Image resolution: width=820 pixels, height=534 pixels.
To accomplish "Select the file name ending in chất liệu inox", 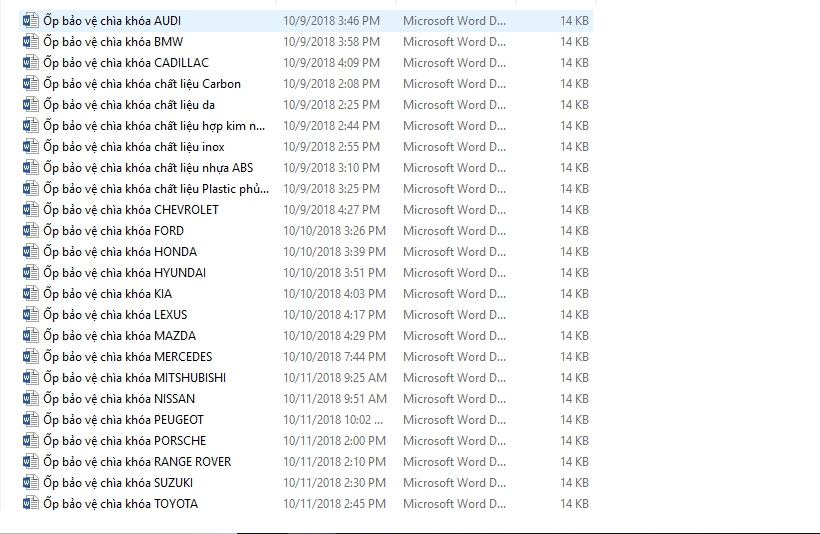I will (x=134, y=146).
